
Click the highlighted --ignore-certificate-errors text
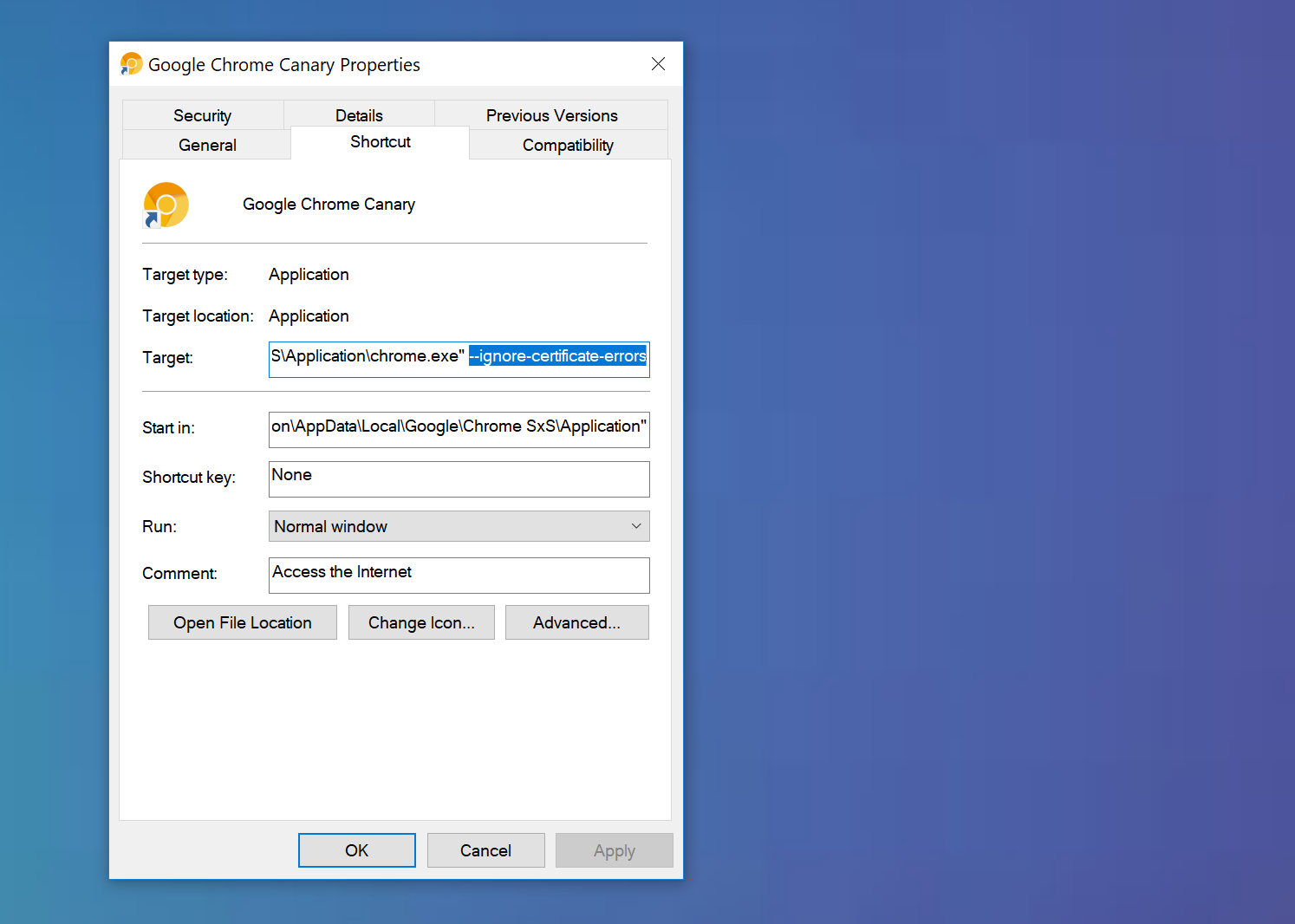[x=557, y=356]
